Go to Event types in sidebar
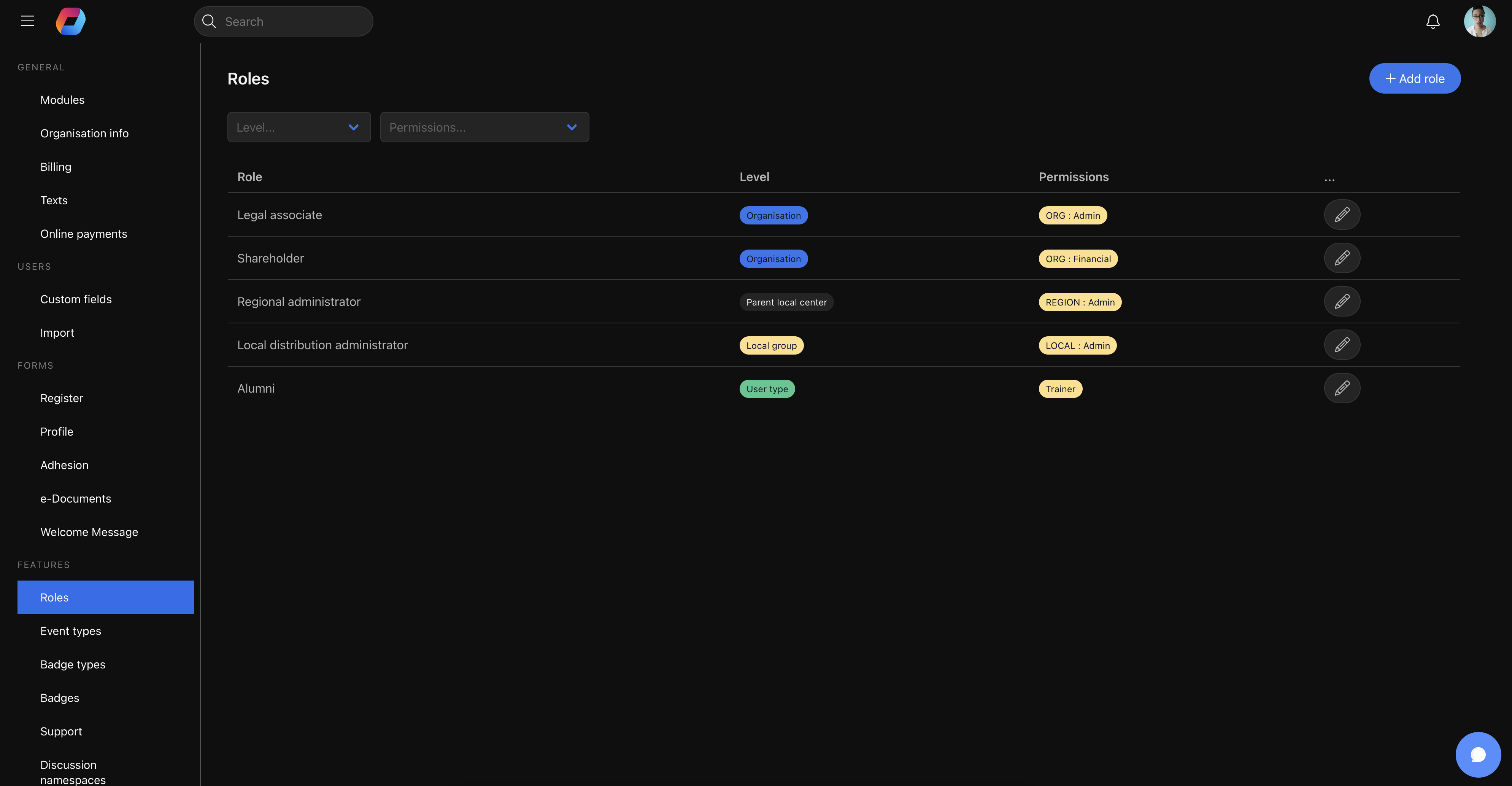 coord(70,631)
